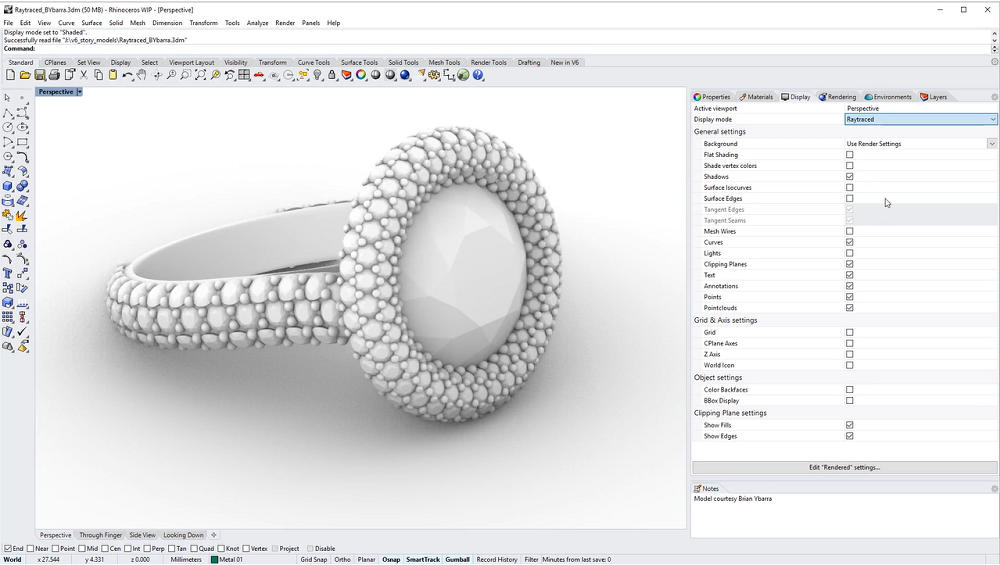This screenshot has height=565, width=1000.
Task: Click the Metal 01 layer color swatch
Action: click(x=214, y=560)
